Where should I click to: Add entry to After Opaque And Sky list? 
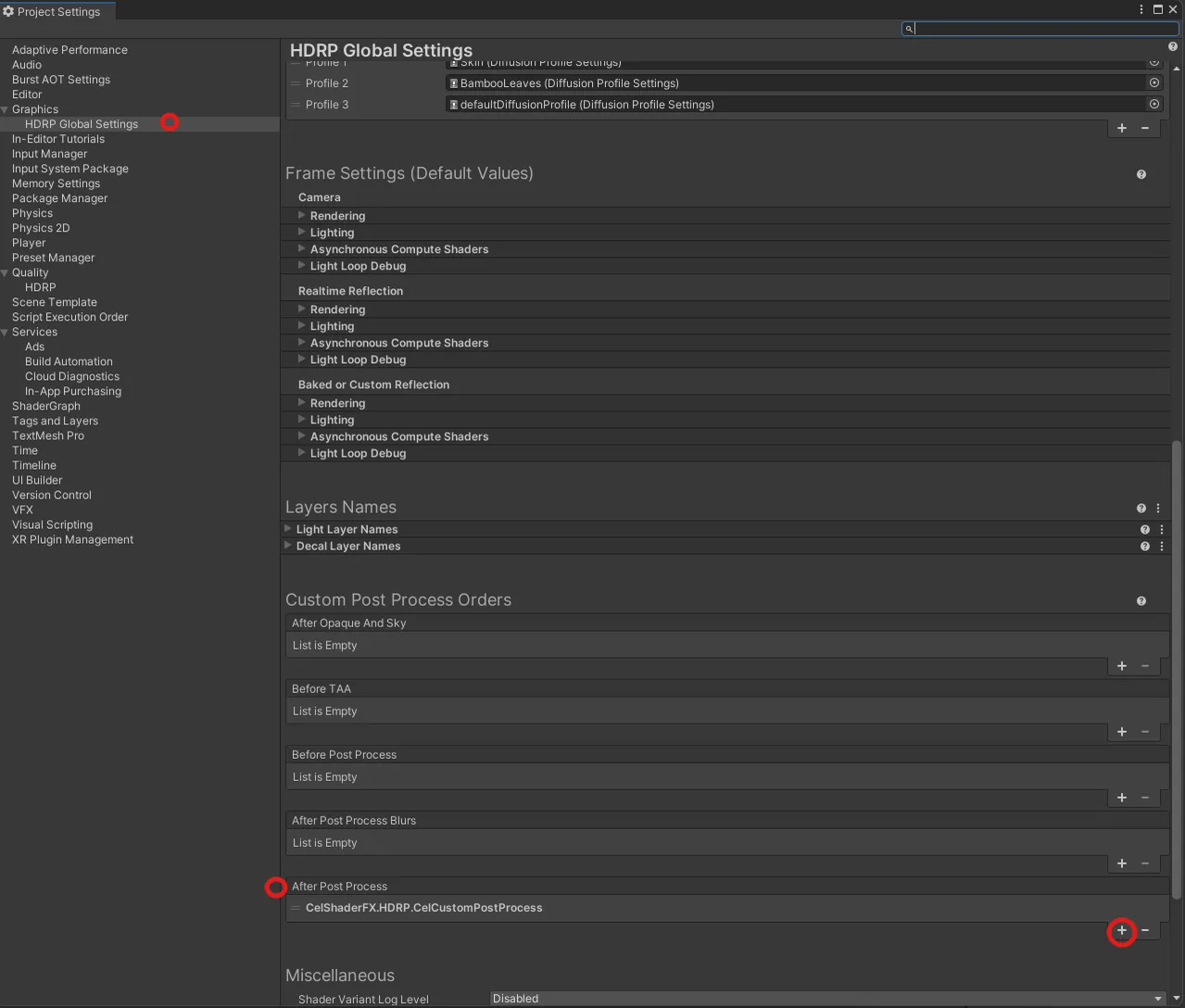(x=1122, y=666)
